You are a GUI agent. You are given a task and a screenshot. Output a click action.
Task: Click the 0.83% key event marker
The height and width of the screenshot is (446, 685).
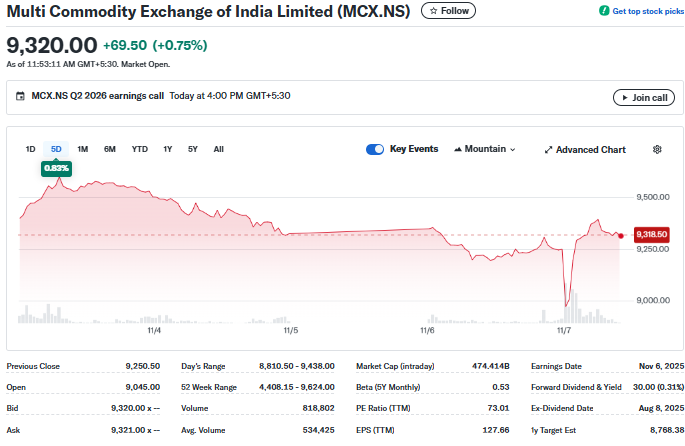(x=56, y=168)
